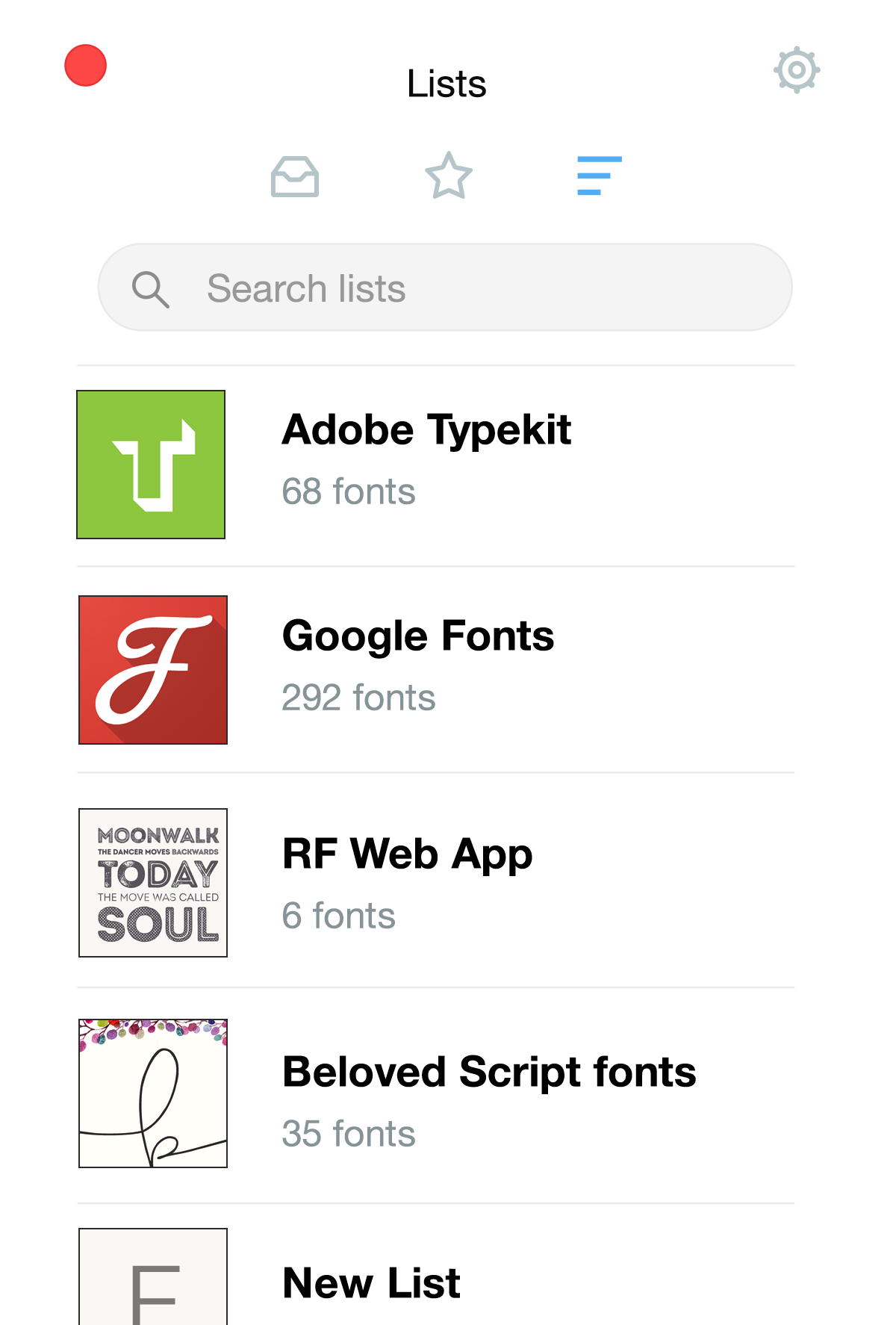The width and height of the screenshot is (896, 1325).
Task: Open the Adobe Typekit list
Action: coord(426,429)
